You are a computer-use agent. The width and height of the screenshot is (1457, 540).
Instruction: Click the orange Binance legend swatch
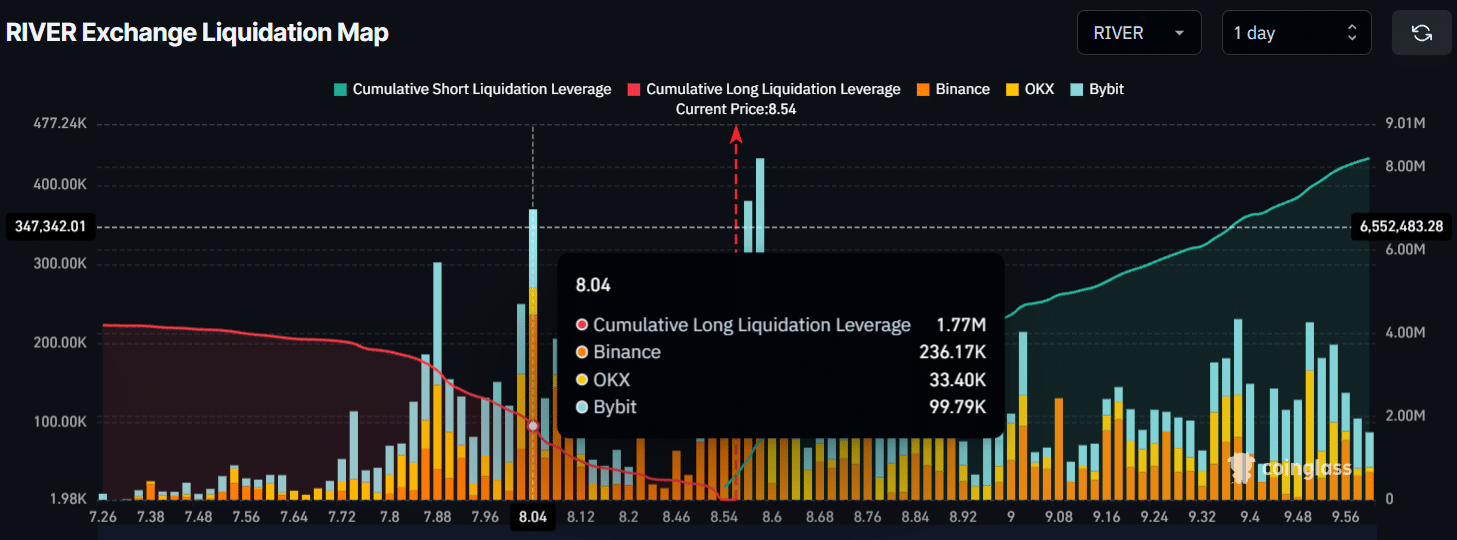pyautogui.click(x=924, y=89)
